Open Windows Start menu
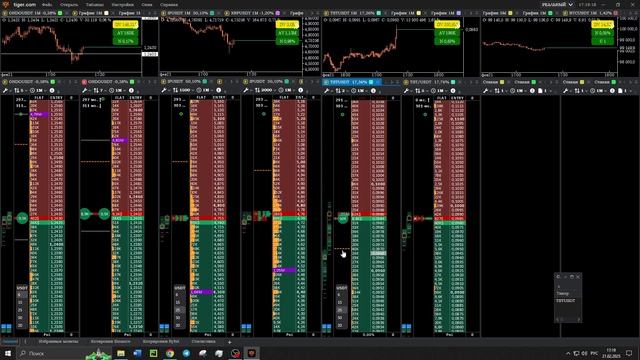The height and width of the screenshot is (360, 640). pos(8,353)
